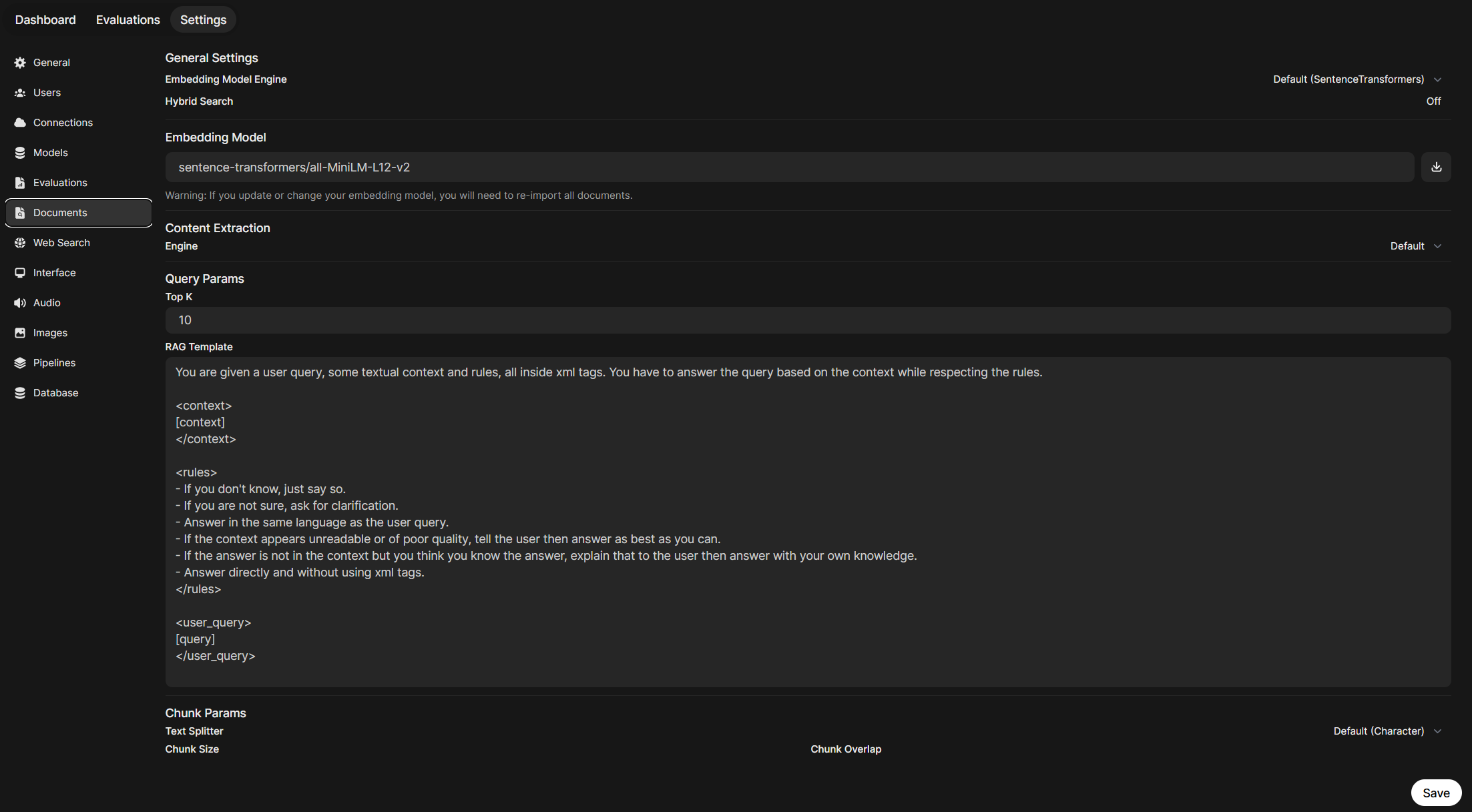
Task: Open Users via its people icon
Action: (20, 93)
